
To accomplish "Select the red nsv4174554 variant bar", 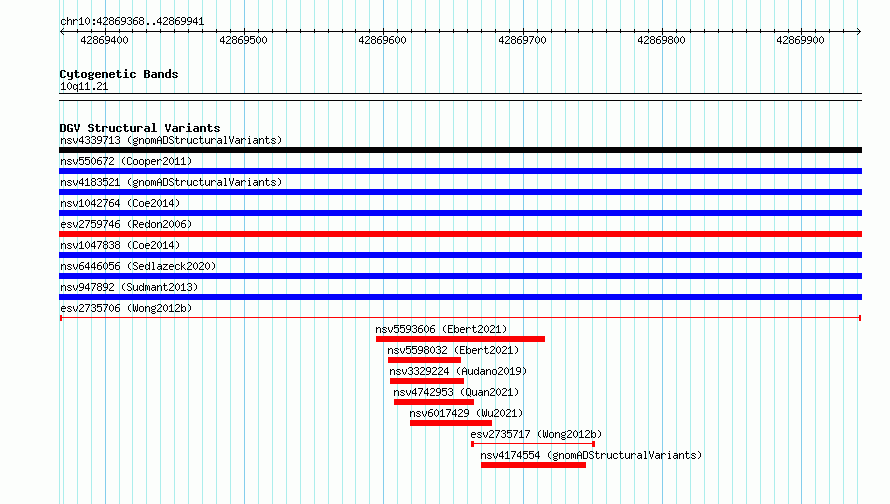I will coord(534,465).
